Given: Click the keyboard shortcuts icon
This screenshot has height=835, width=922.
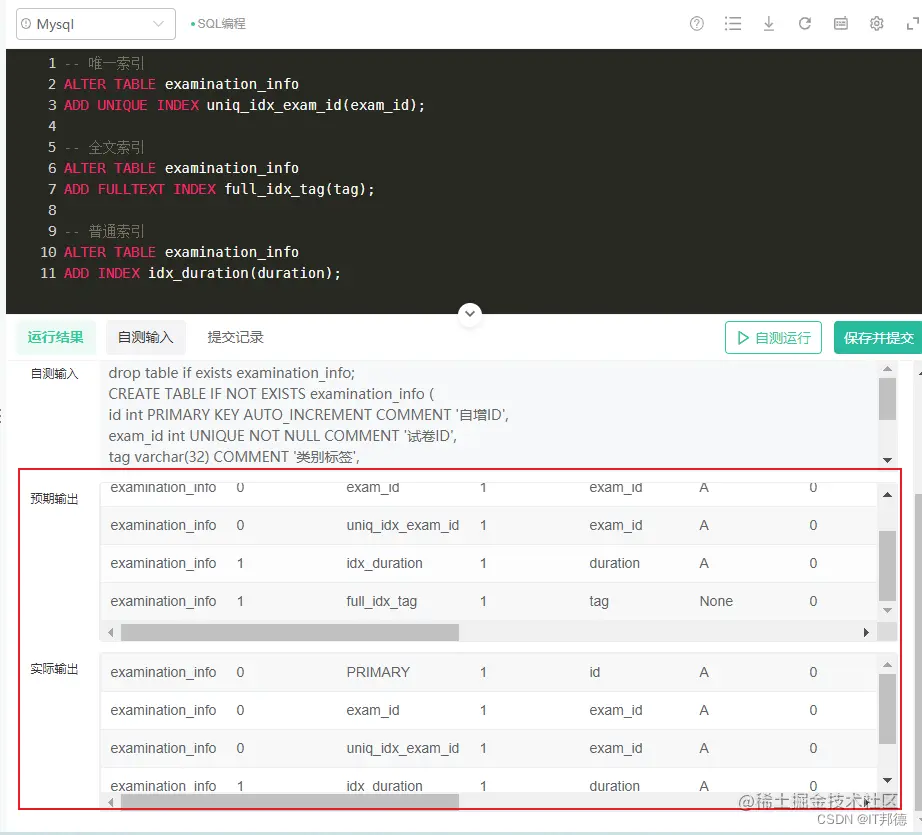Looking at the screenshot, I should 841,24.
